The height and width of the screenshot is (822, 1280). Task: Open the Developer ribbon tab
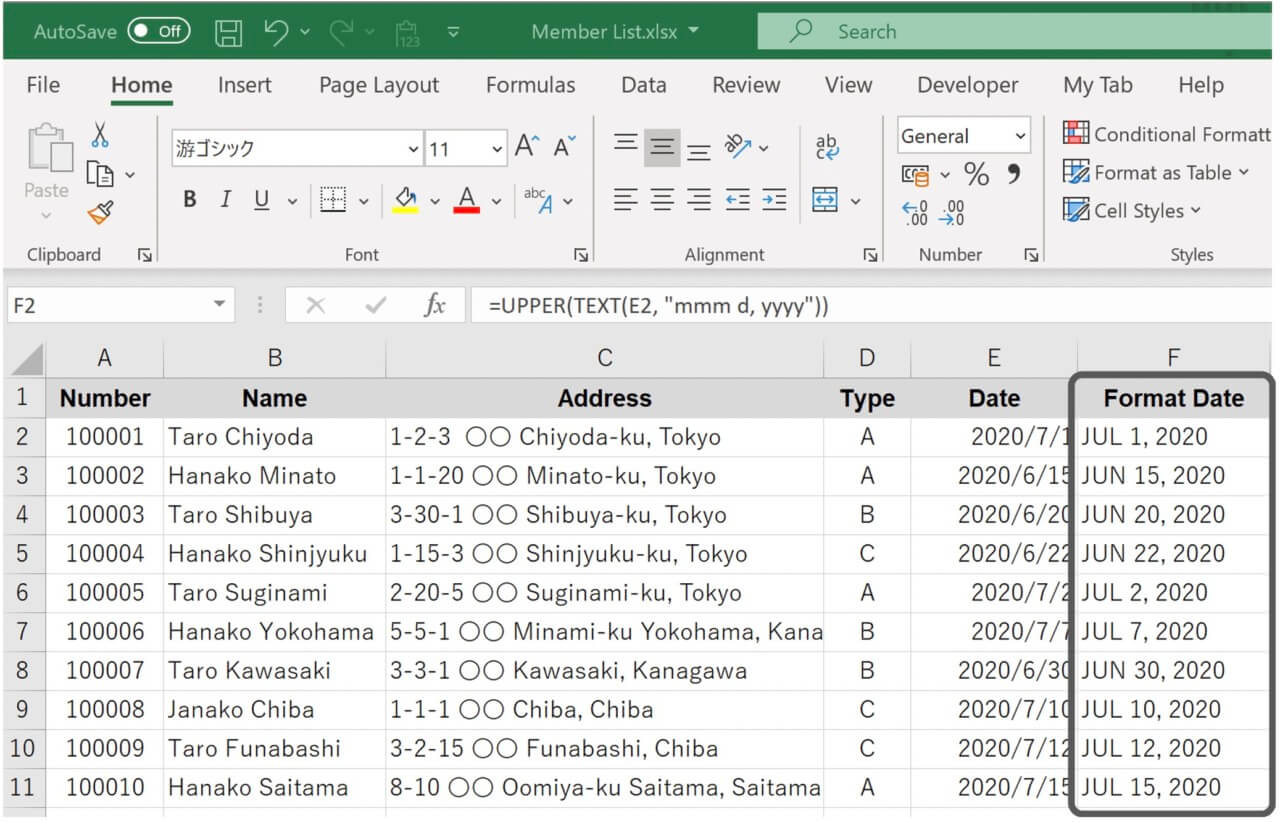click(x=967, y=85)
